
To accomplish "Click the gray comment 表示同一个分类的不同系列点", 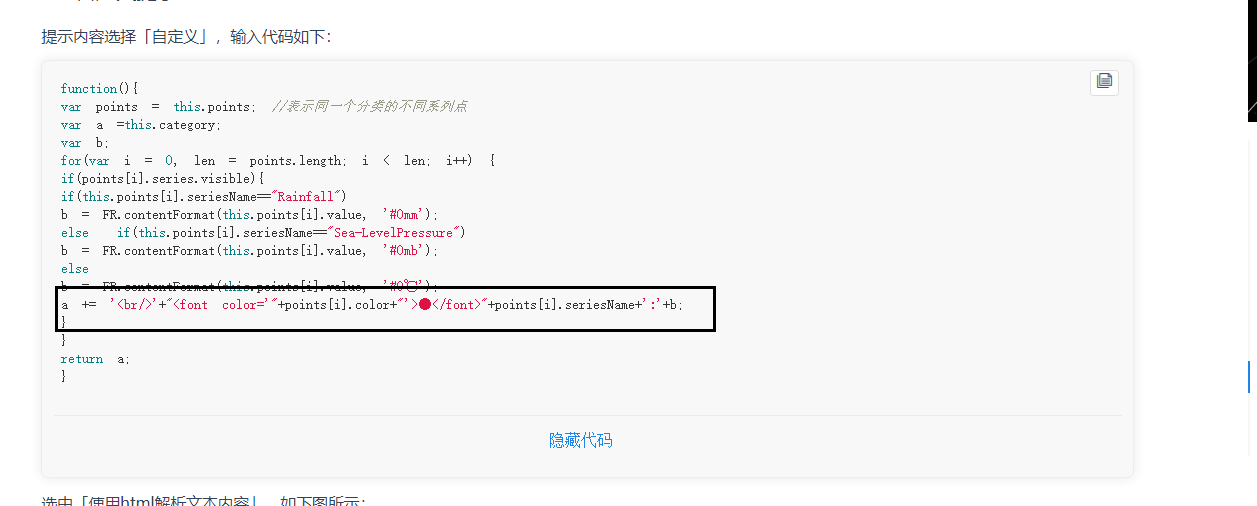I will (369, 107).
